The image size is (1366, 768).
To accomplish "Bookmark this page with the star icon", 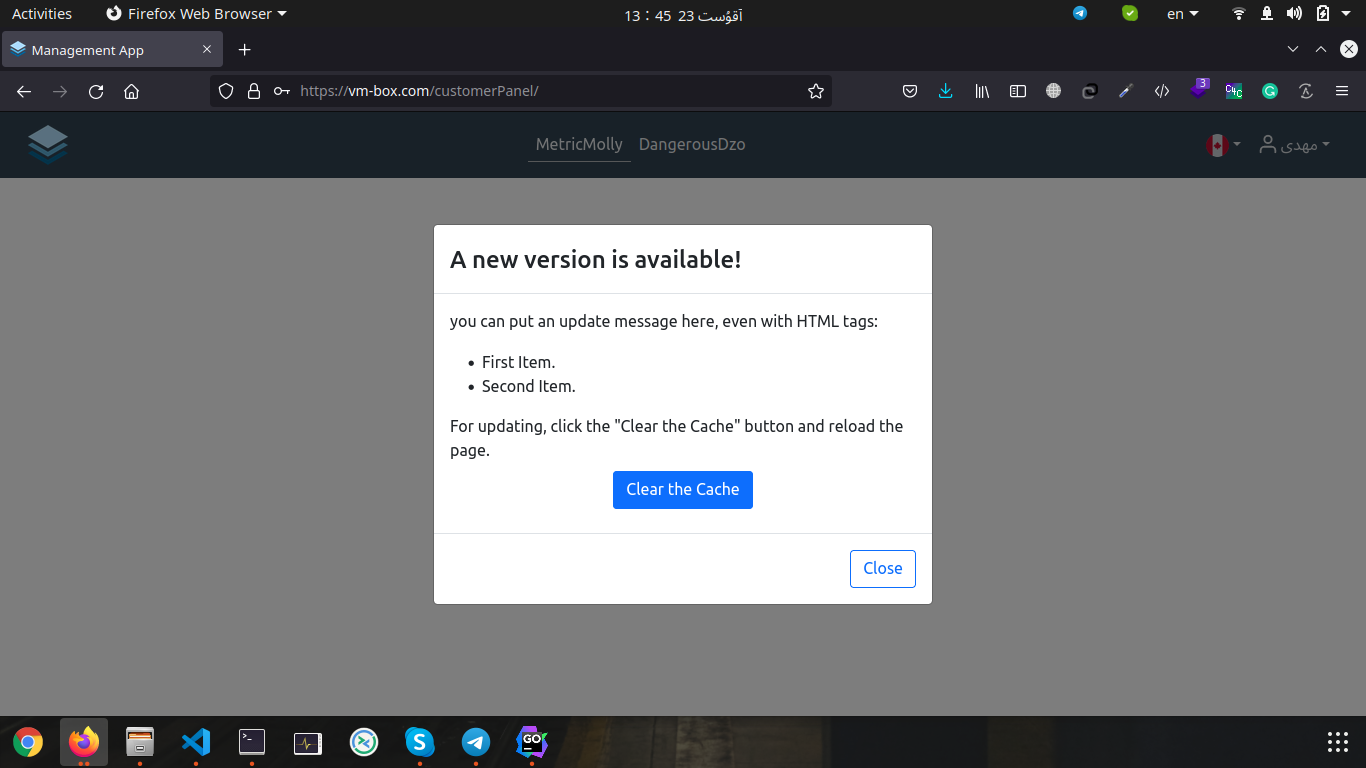I will tap(816, 91).
